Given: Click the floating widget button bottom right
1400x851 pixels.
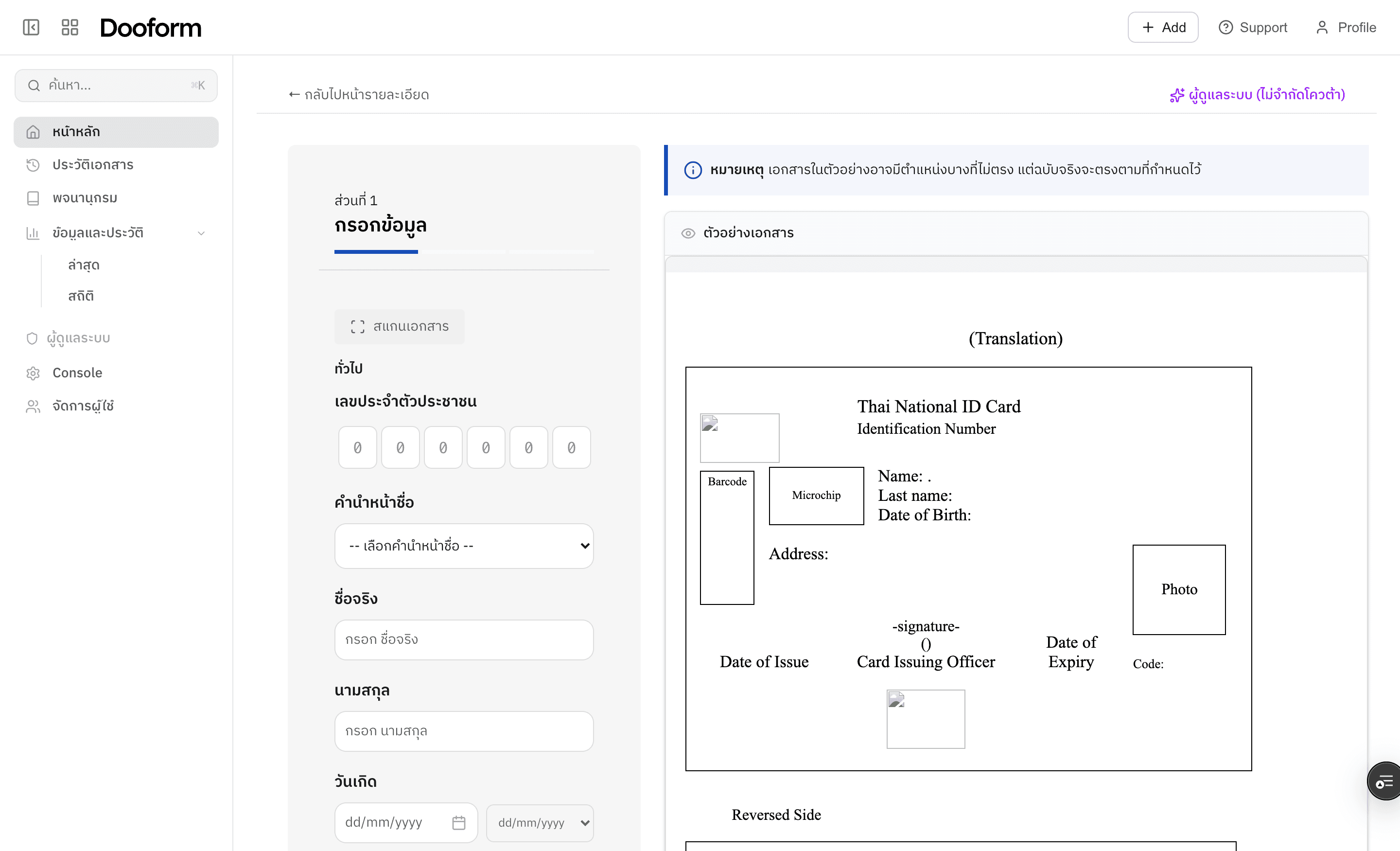Looking at the screenshot, I should tap(1384, 780).
